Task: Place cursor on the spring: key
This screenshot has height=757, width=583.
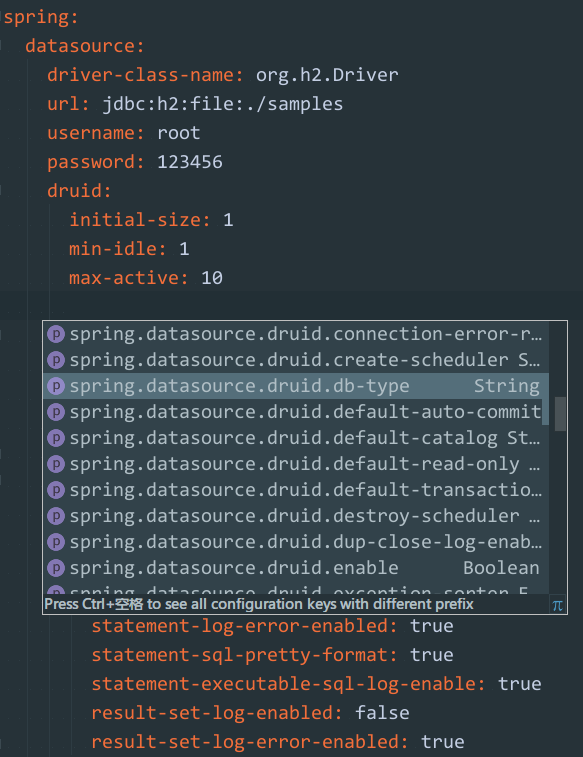Action: [x=41, y=18]
